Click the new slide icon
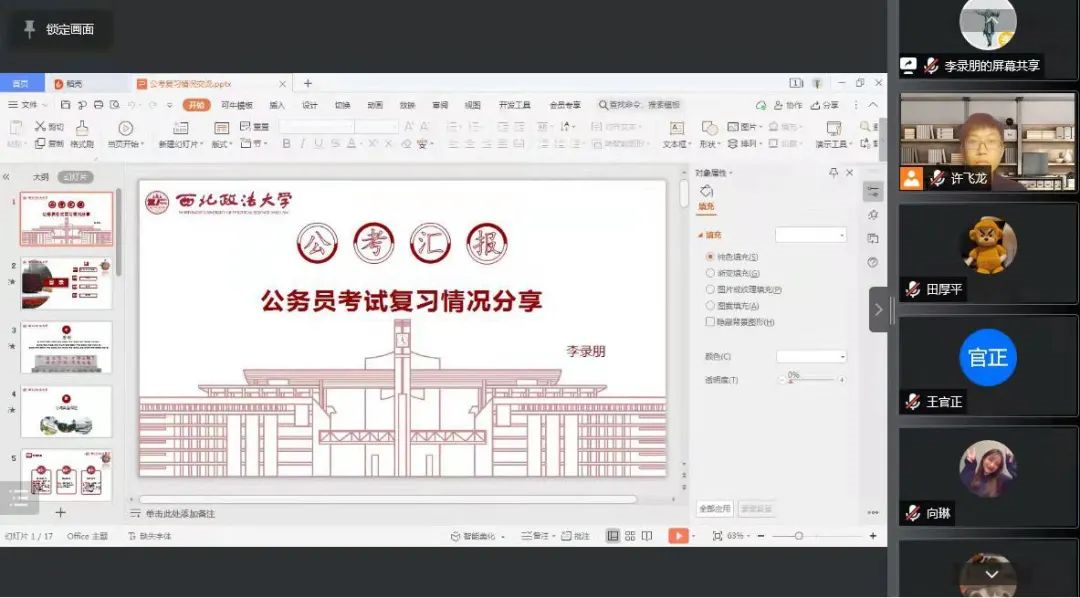 point(180,128)
